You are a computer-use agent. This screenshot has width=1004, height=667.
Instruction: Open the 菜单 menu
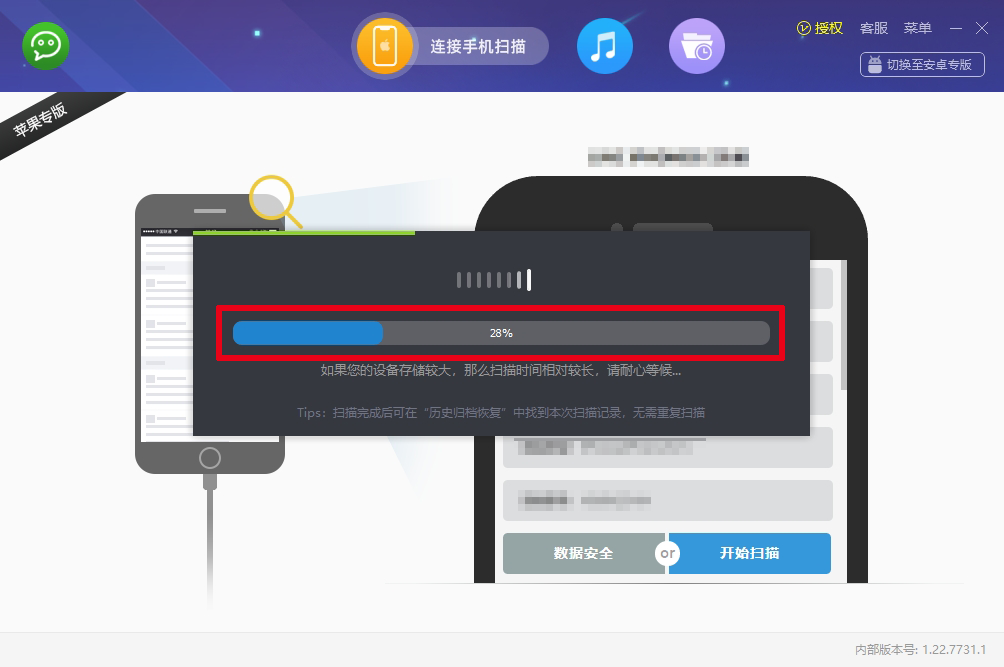pyautogui.click(x=917, y=28)
